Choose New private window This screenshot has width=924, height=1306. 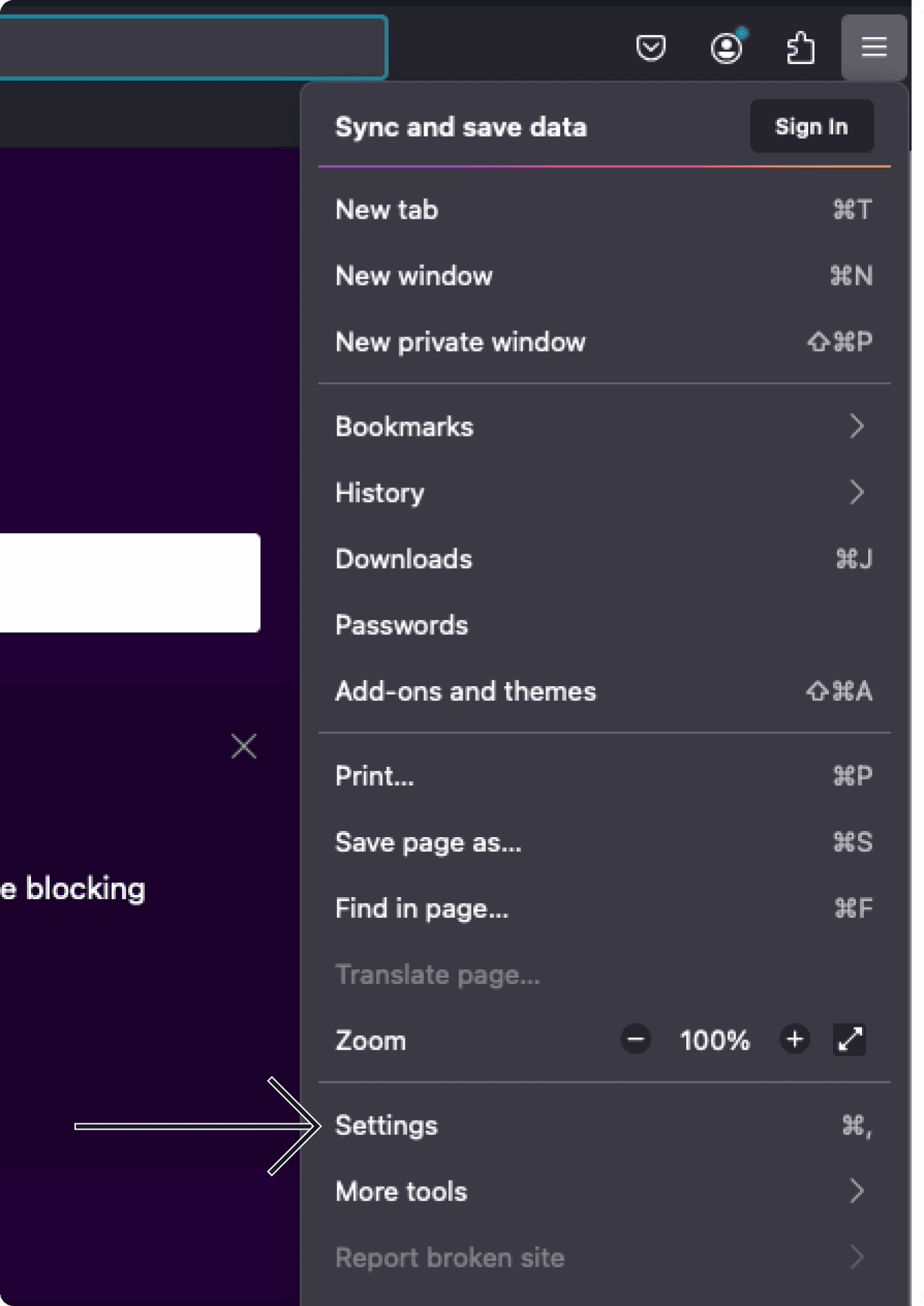tap(603, 342)
